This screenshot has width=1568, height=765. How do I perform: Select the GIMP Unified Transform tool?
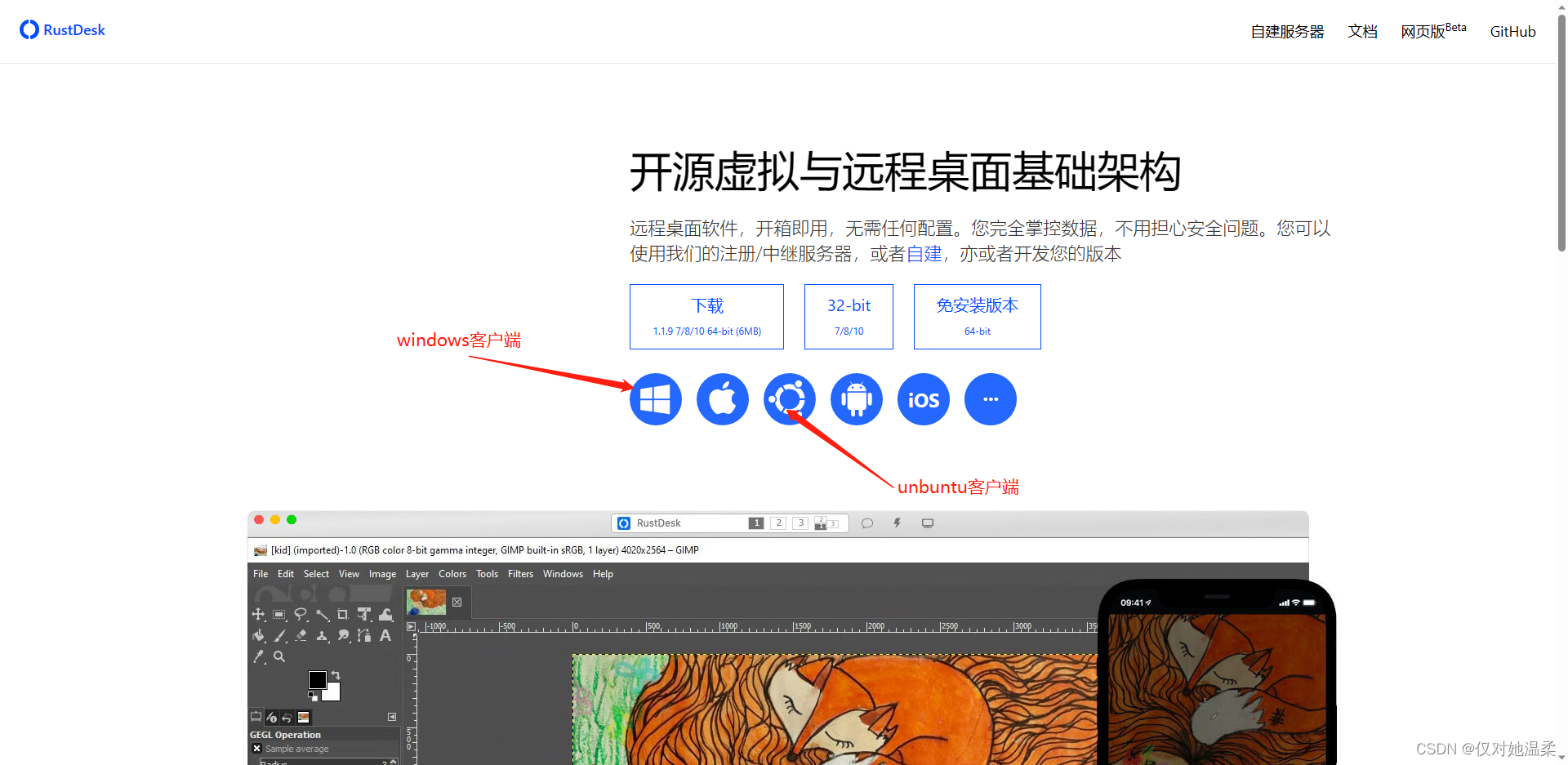point(364,614)
